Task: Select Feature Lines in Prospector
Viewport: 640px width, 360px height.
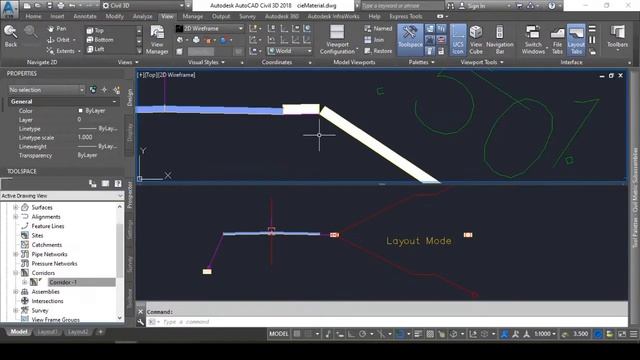Action: click(x=48, y=226)
